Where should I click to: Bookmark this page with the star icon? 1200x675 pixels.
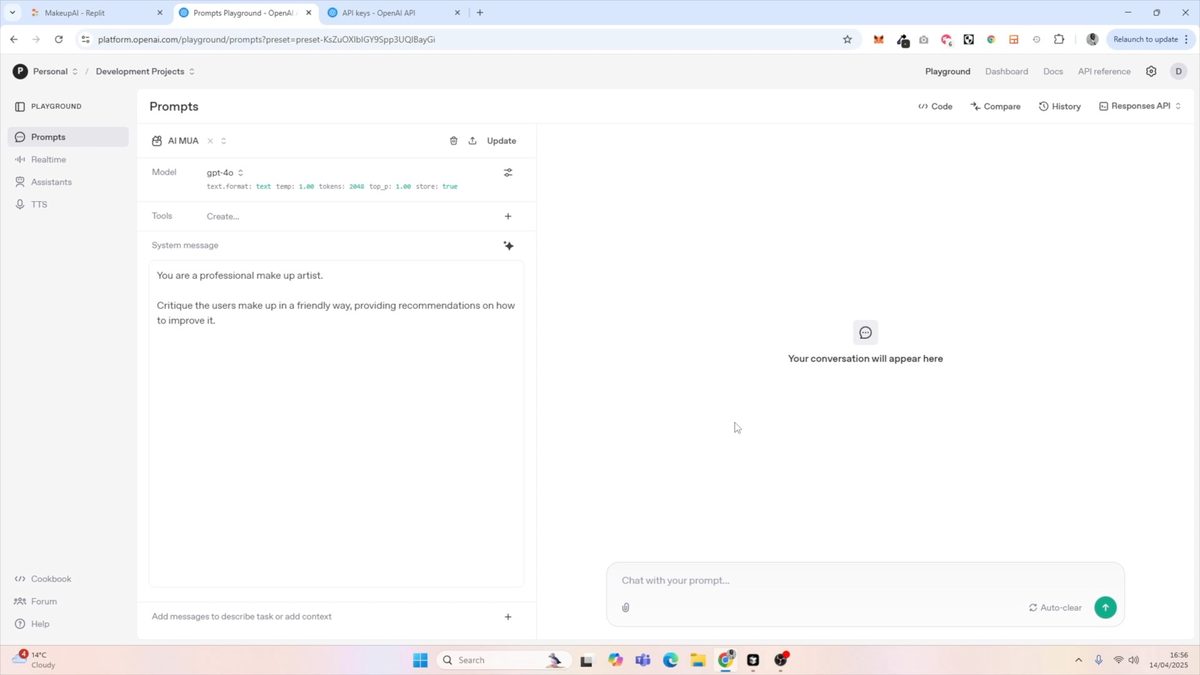(847, 40)
